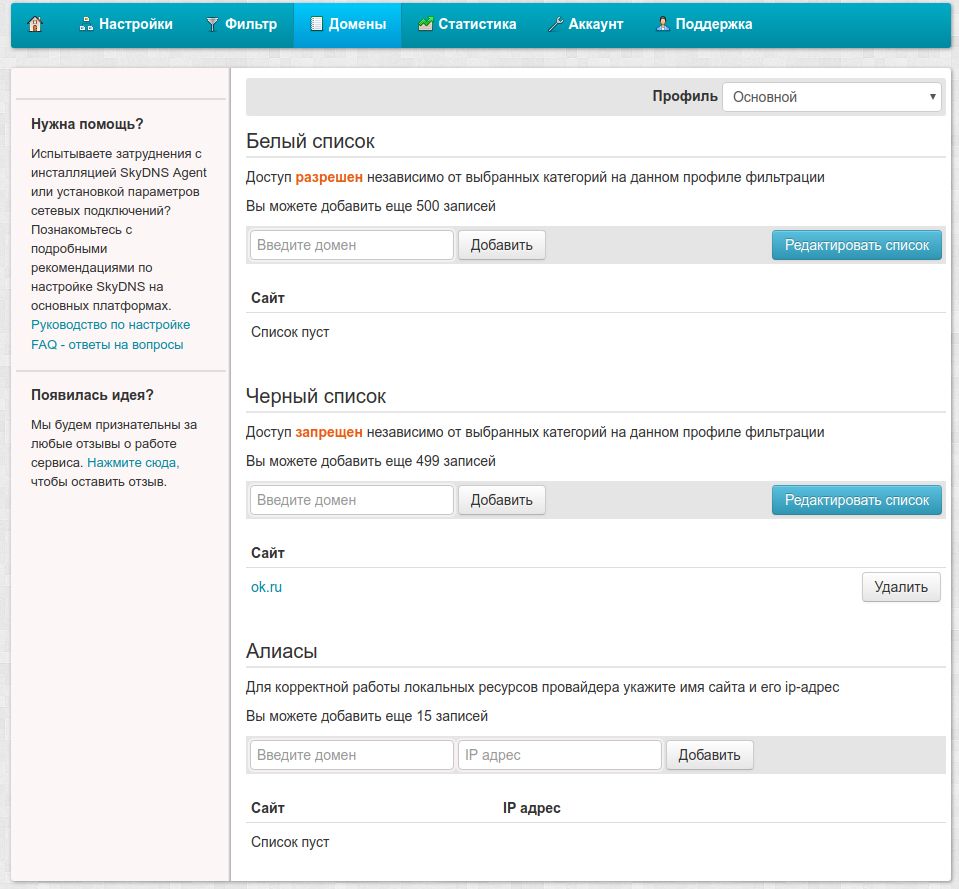Add the alias entry

coord(709,755)
